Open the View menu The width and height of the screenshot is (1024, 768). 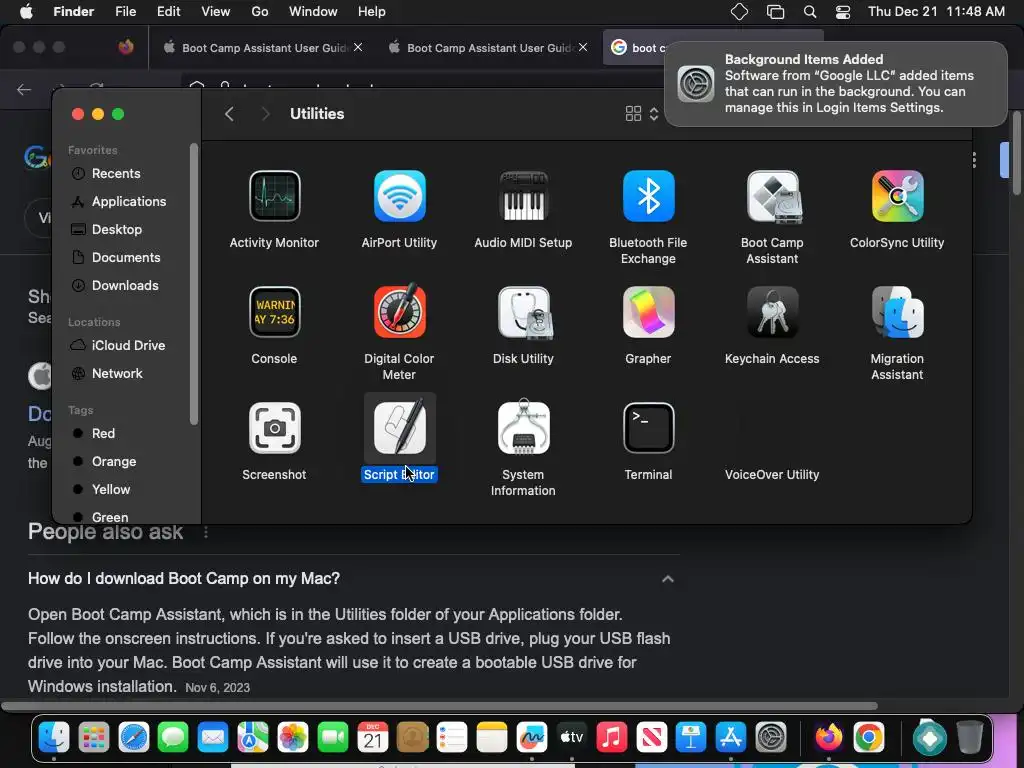point(216,12)
